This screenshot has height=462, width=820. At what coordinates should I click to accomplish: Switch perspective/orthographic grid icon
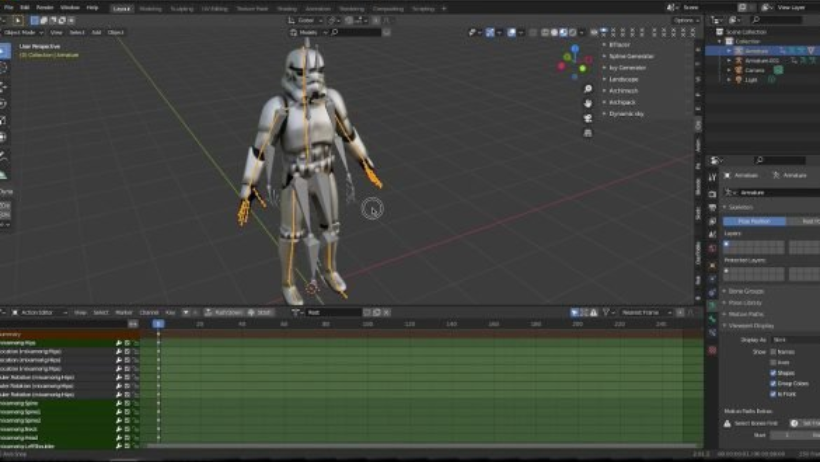[x=588, y=133]
